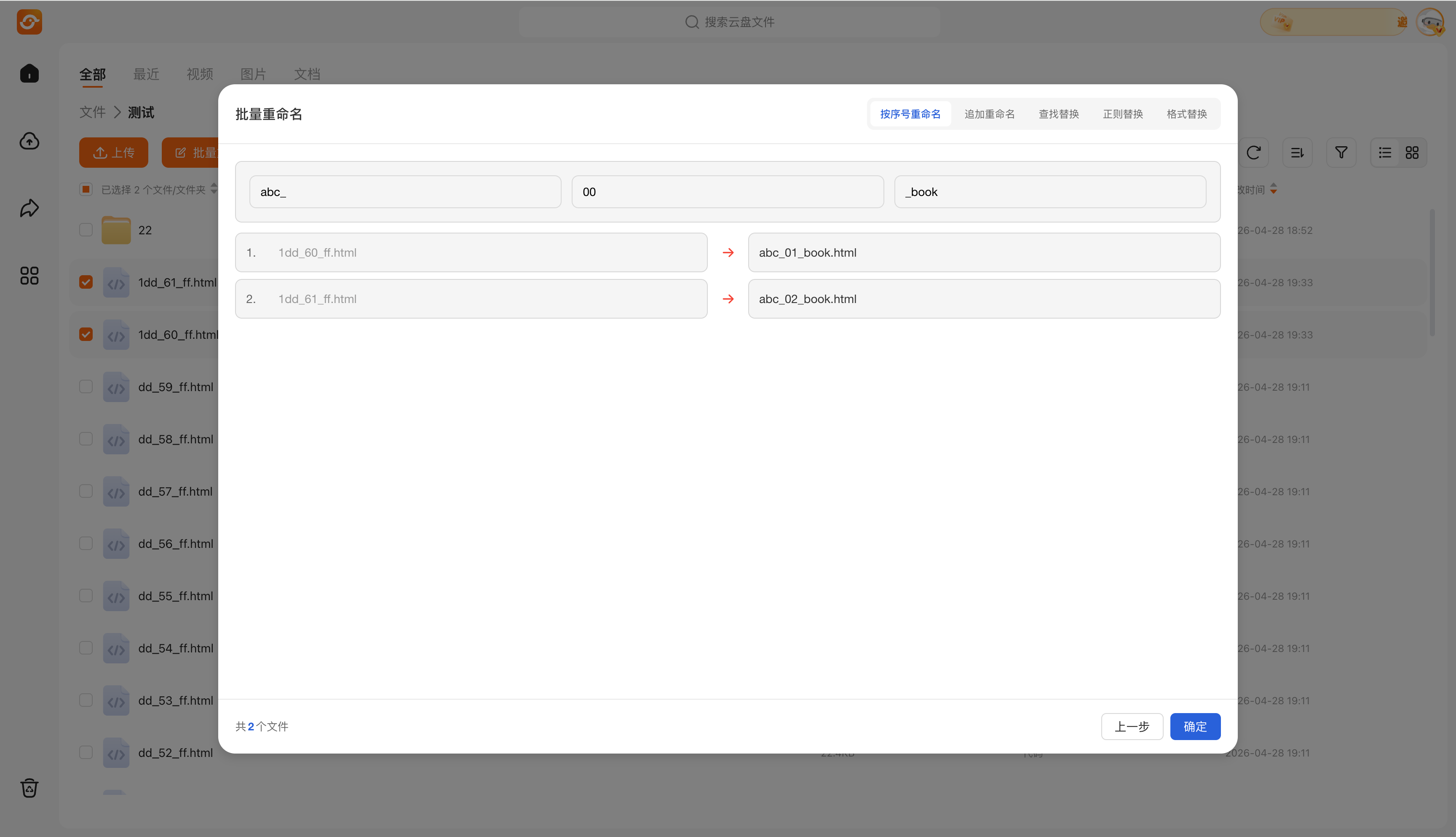
Task: Uncheck the 1dd_61_ff.html file checkbox
Action: point(86,282)
